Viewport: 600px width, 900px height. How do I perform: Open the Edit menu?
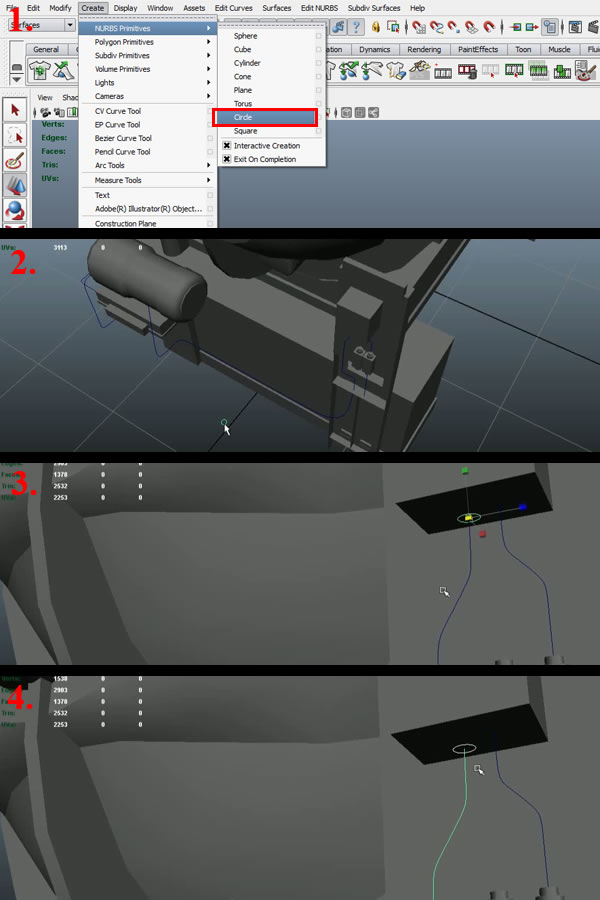point(33,8)
